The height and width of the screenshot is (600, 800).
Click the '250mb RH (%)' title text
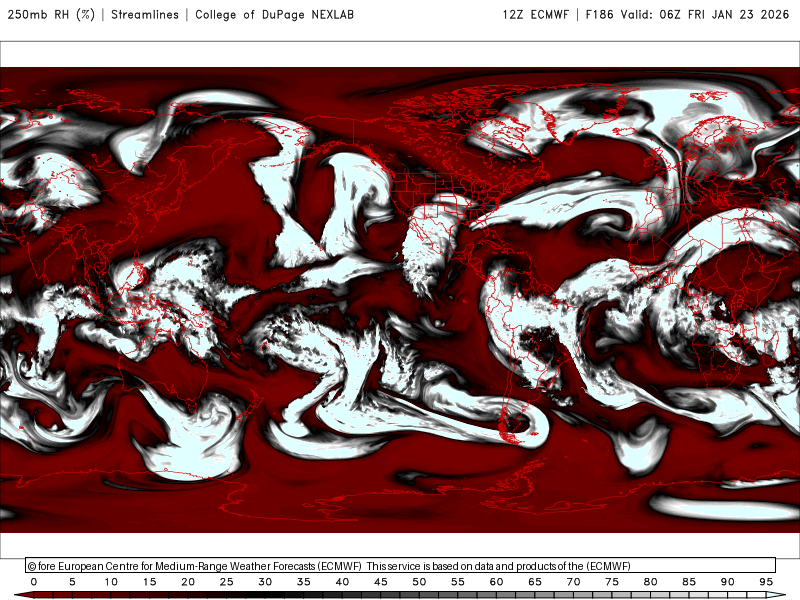point(51,14)
